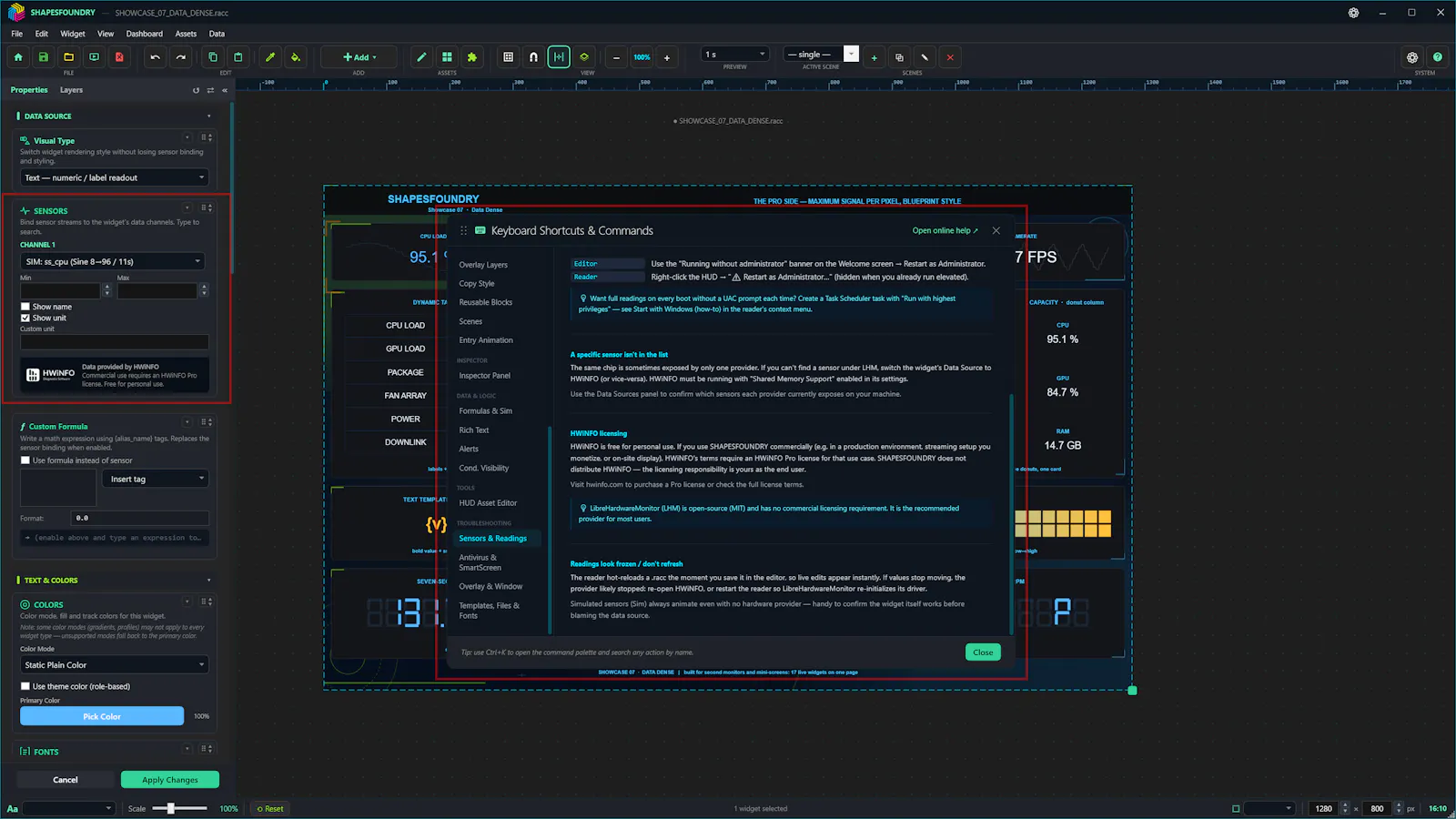Screen dimensions: 1456x819
Task: Open the Dashboard menu
Action: point(145,34)
